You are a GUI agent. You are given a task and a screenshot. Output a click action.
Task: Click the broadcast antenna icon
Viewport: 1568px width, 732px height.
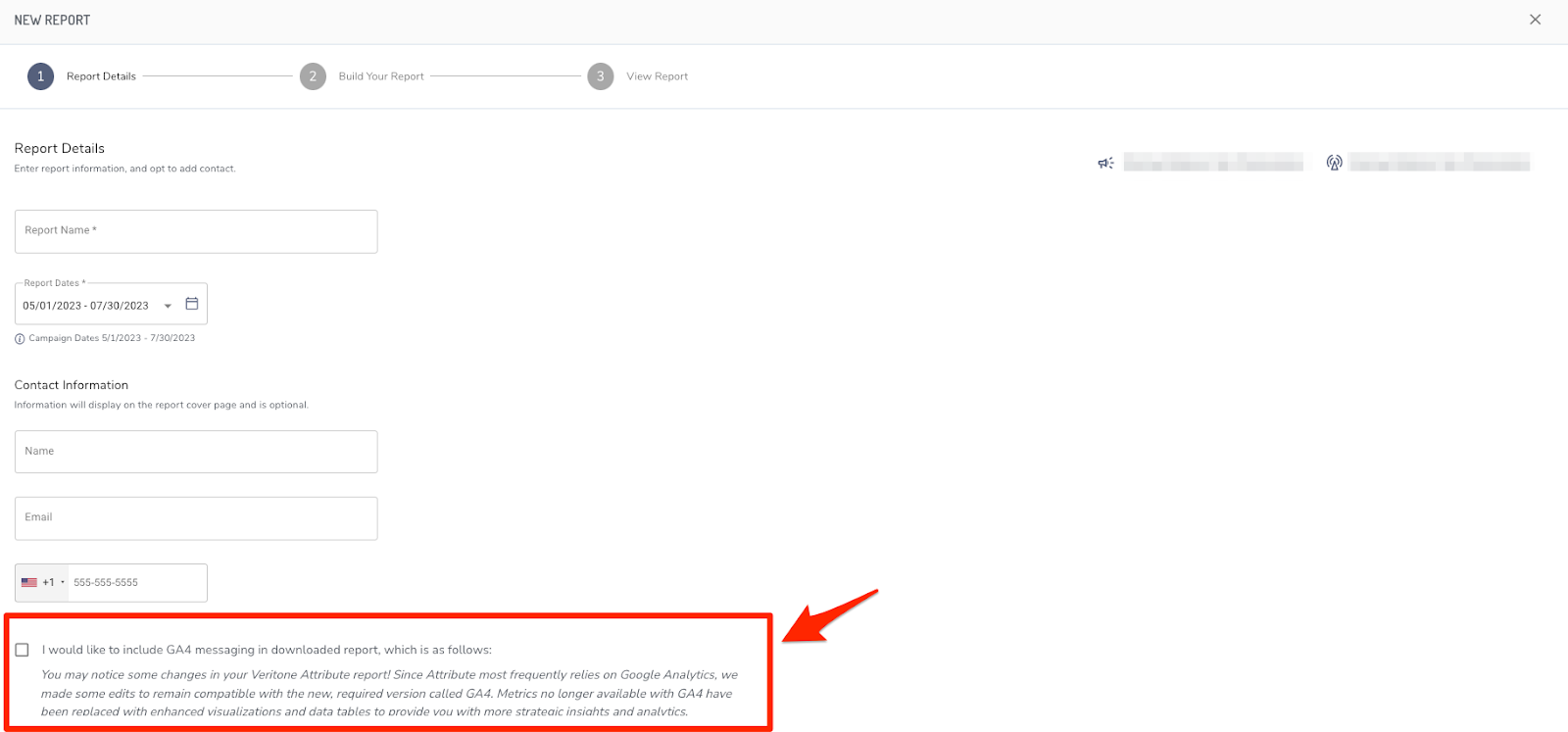1334,163
